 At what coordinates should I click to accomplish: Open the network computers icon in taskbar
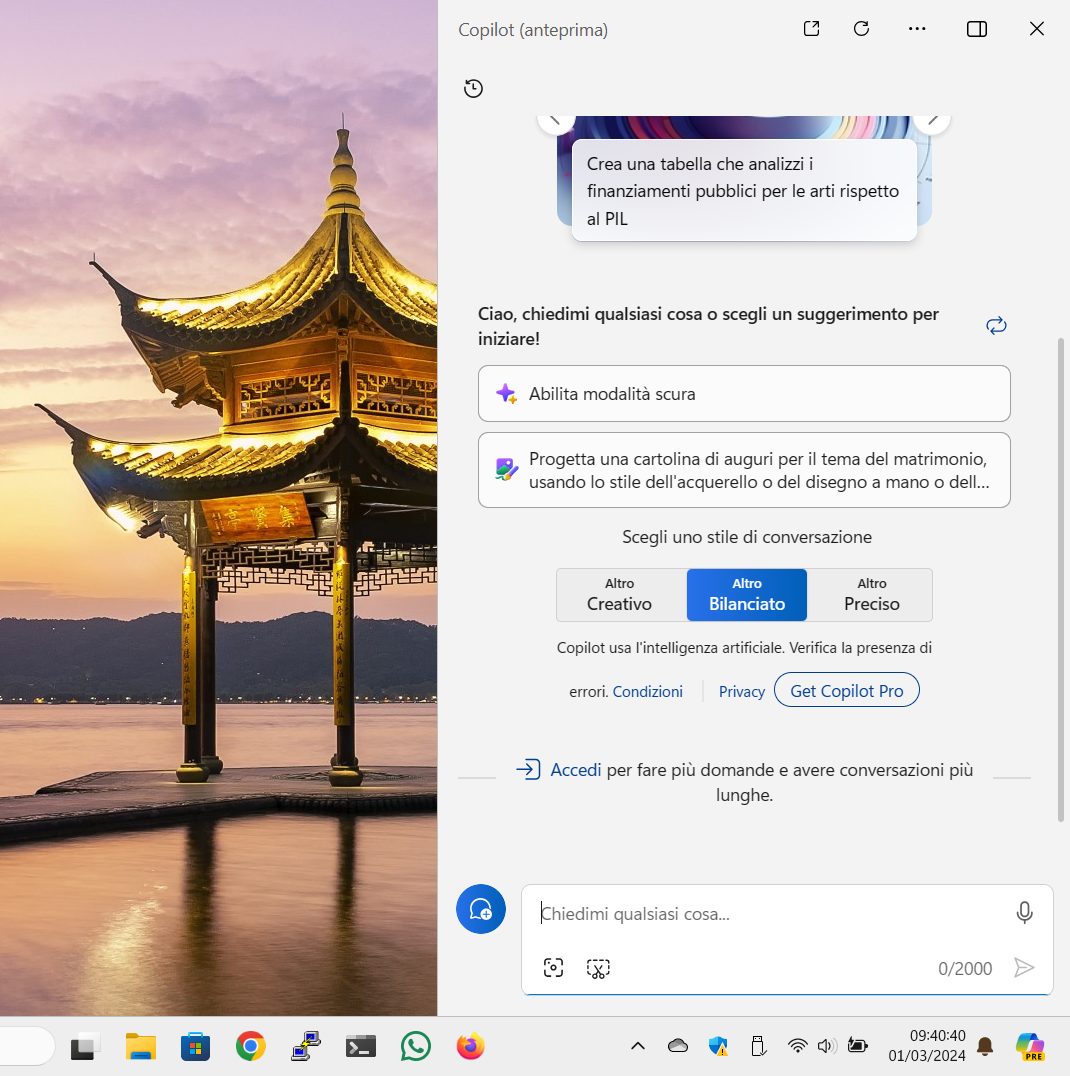tap(305, 1046)
